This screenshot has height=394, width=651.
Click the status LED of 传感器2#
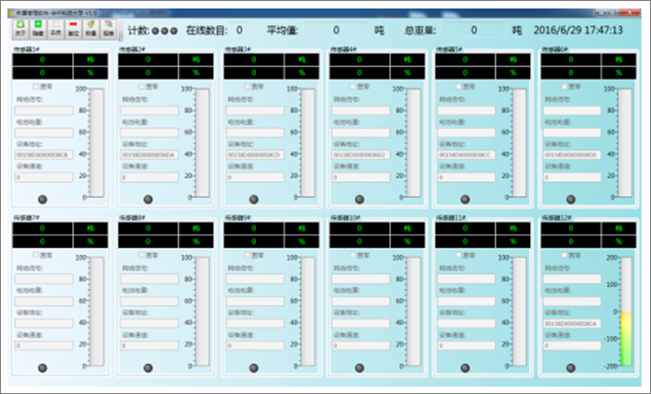148,199
